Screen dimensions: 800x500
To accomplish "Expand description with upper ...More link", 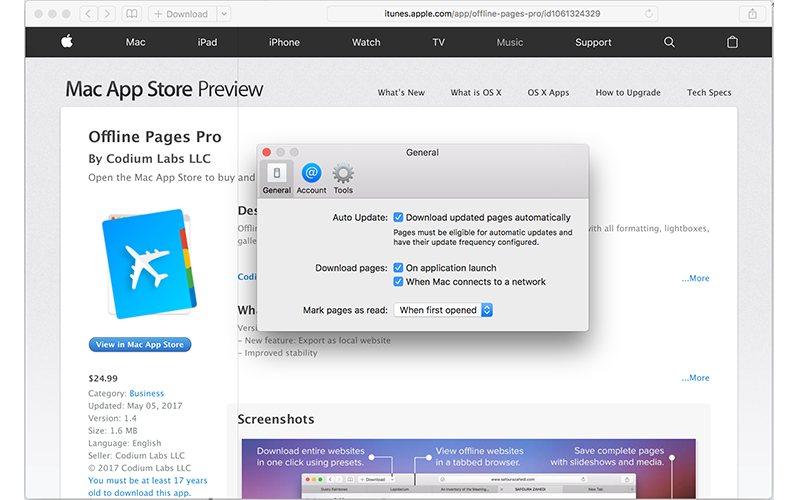I will [695, 278].
